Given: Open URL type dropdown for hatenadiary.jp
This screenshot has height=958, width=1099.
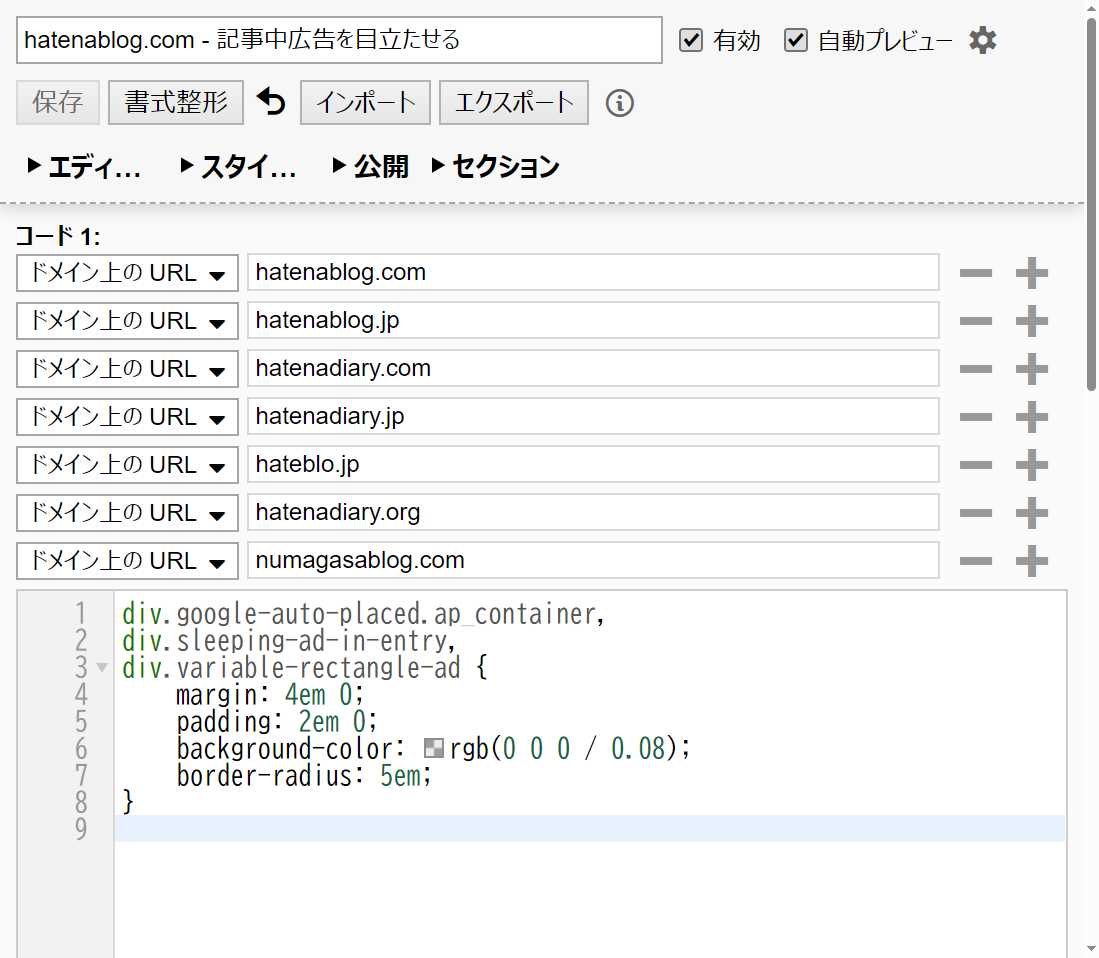Looking at the screenshot, I should click(128, 417).
